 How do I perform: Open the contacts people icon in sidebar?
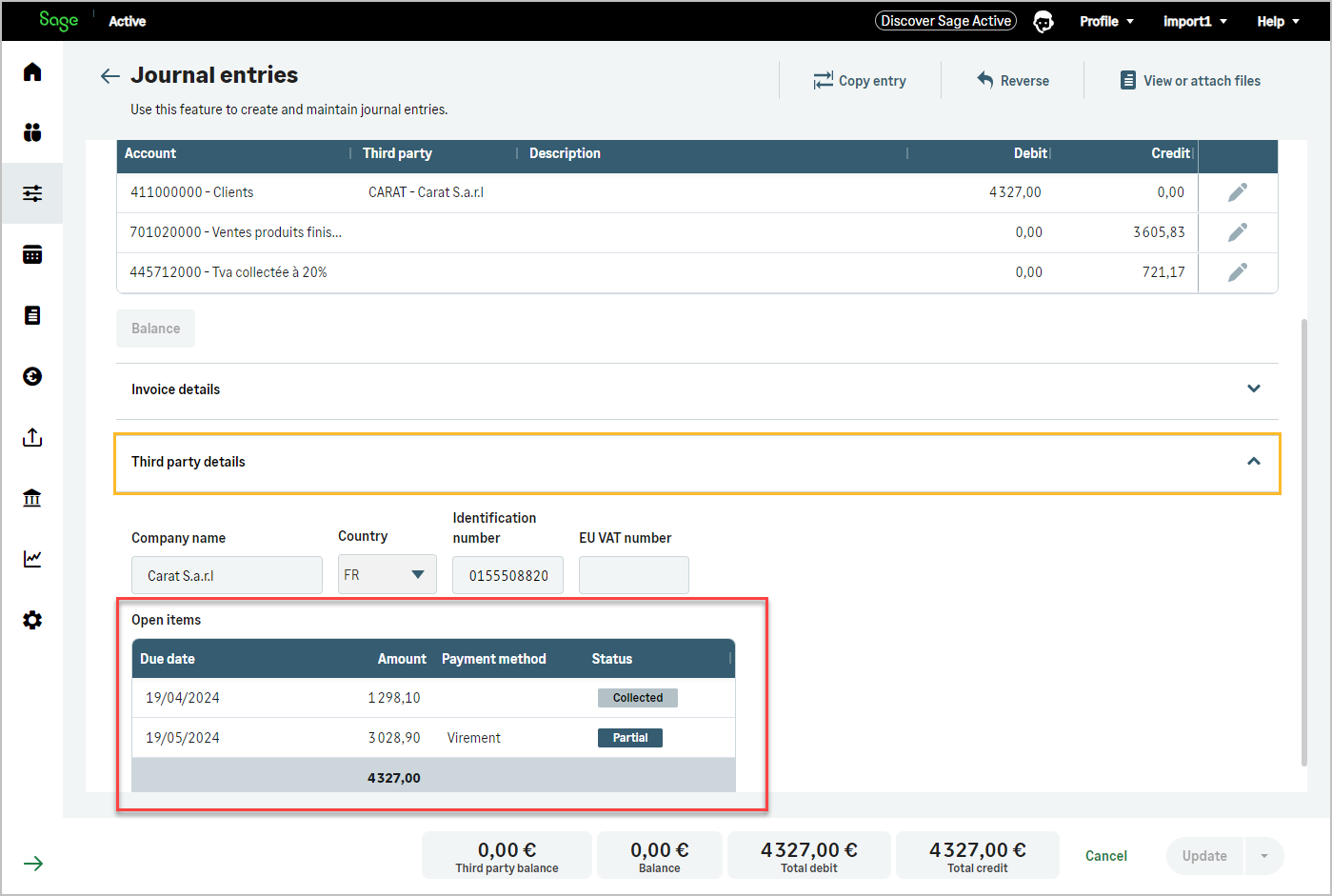click(x=32, y=132)
